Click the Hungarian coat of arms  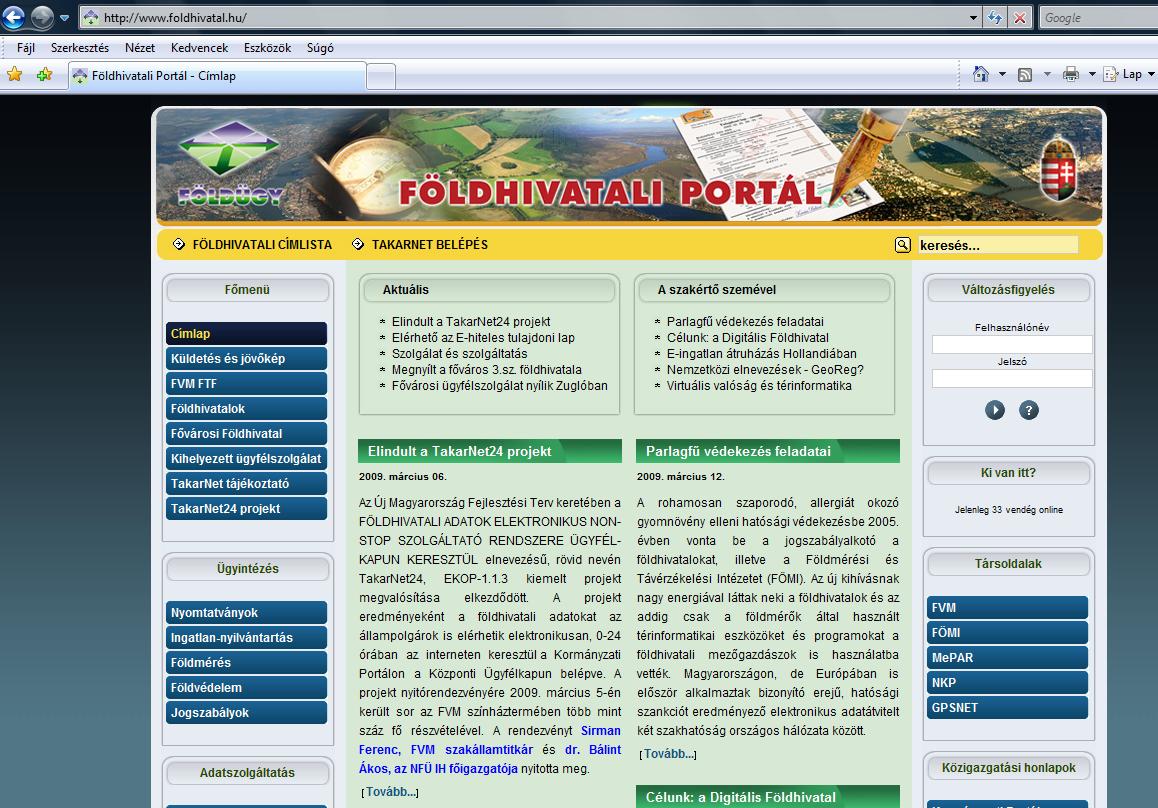(1058, 168)
